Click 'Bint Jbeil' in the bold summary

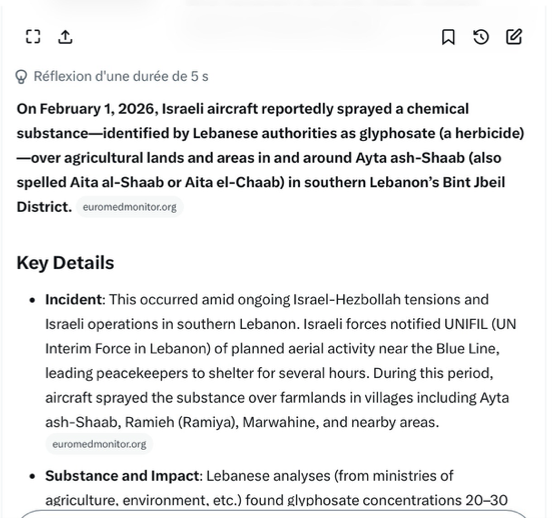pos(473,182)
